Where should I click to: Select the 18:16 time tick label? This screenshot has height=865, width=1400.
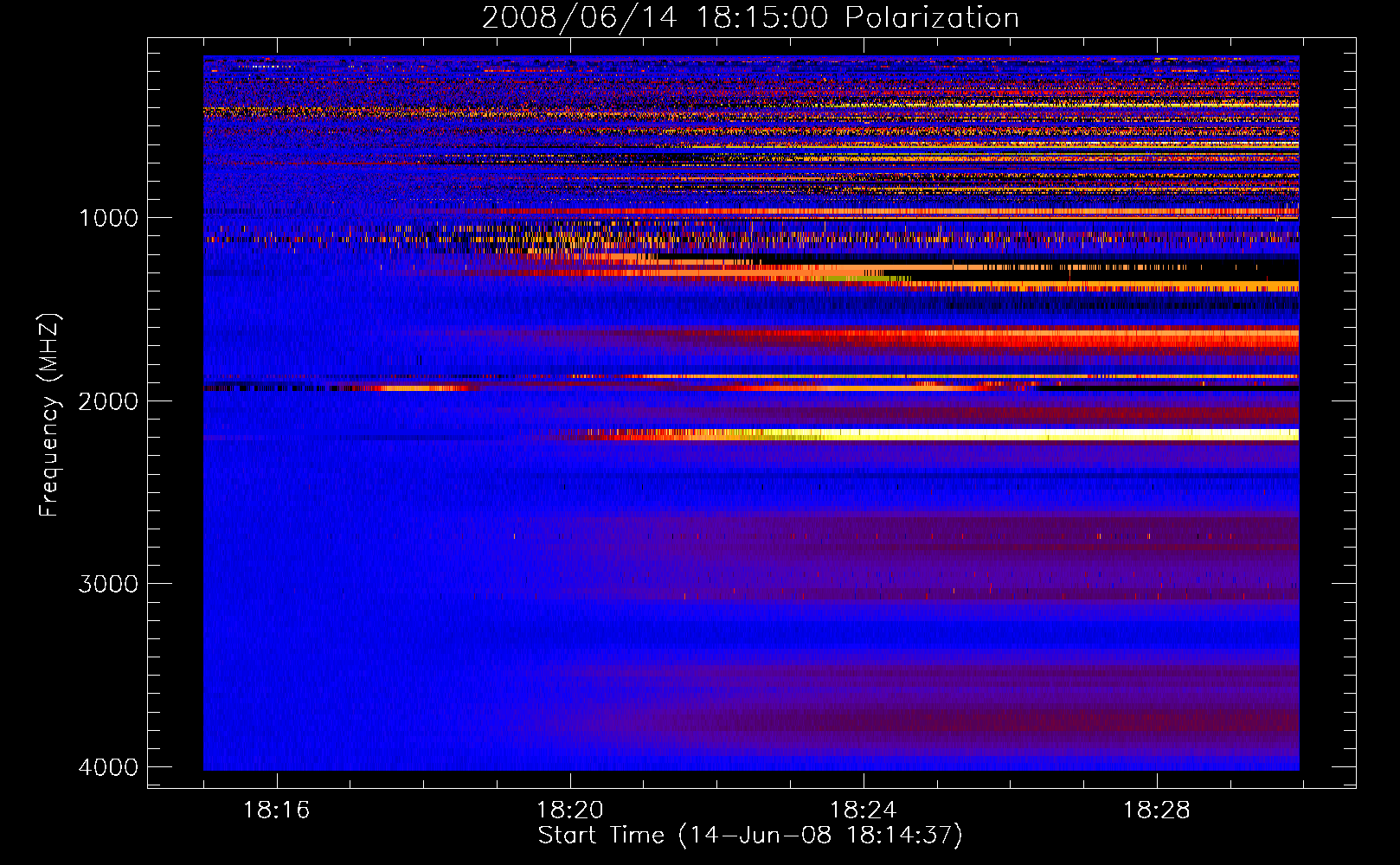pyautogui.click(x=277, y=810)
